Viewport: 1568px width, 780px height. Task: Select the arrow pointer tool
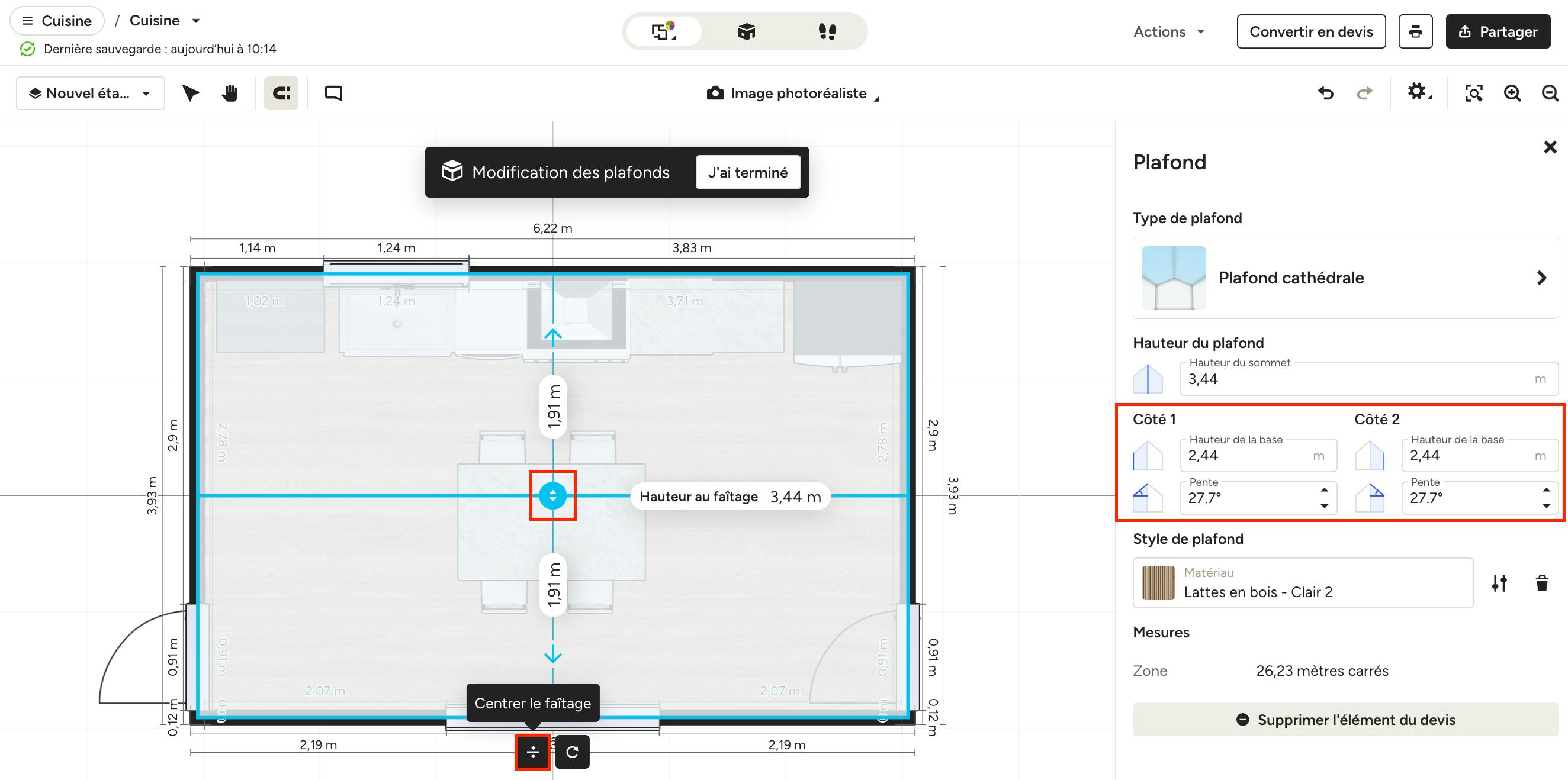(x=191, y=93)
